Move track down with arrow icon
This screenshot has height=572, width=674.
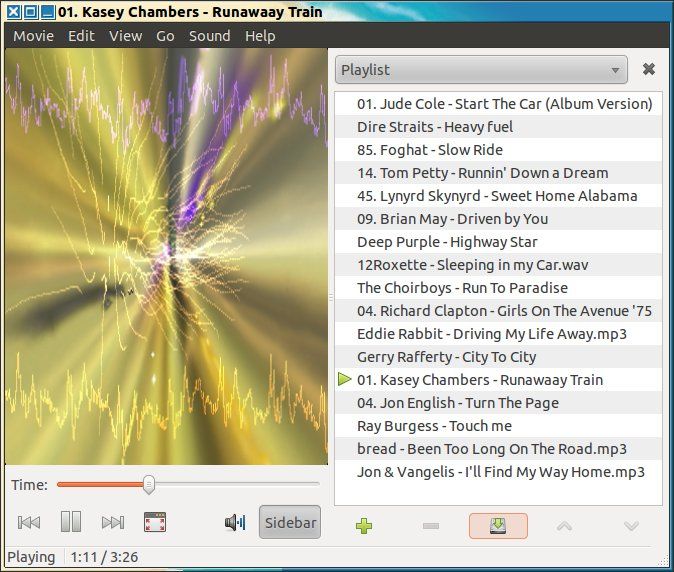click(x=631, y=526)
